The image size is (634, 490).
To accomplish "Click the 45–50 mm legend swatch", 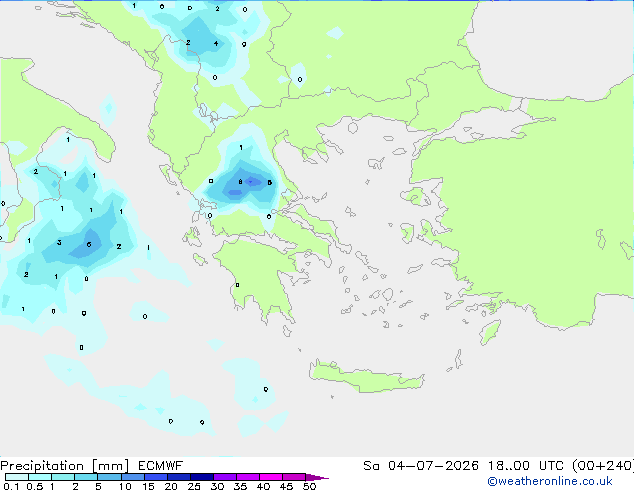I will pyautogui.click(x=294, y=477).
